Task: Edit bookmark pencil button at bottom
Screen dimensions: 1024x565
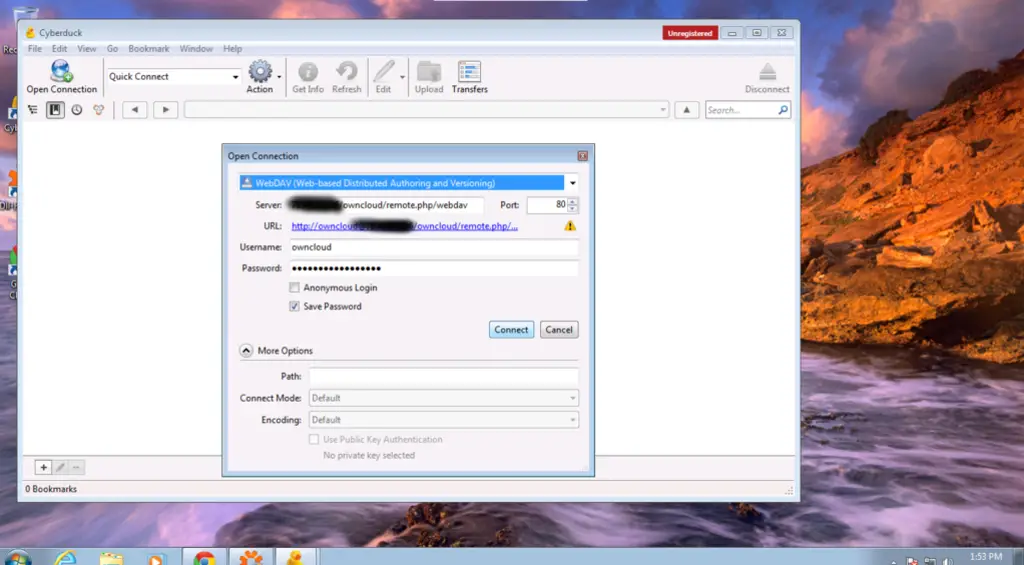Action: 60,467
